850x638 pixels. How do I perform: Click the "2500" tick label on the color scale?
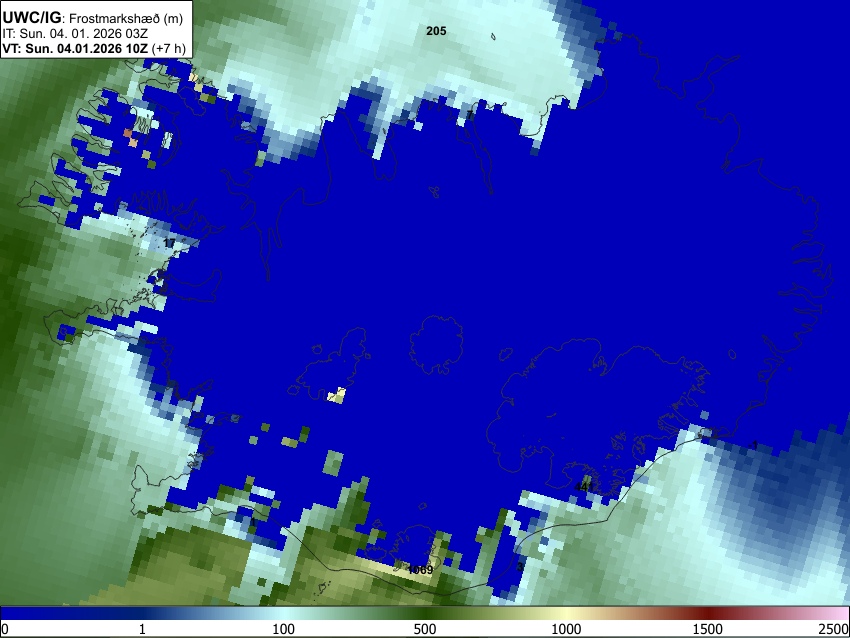[834, 629]
